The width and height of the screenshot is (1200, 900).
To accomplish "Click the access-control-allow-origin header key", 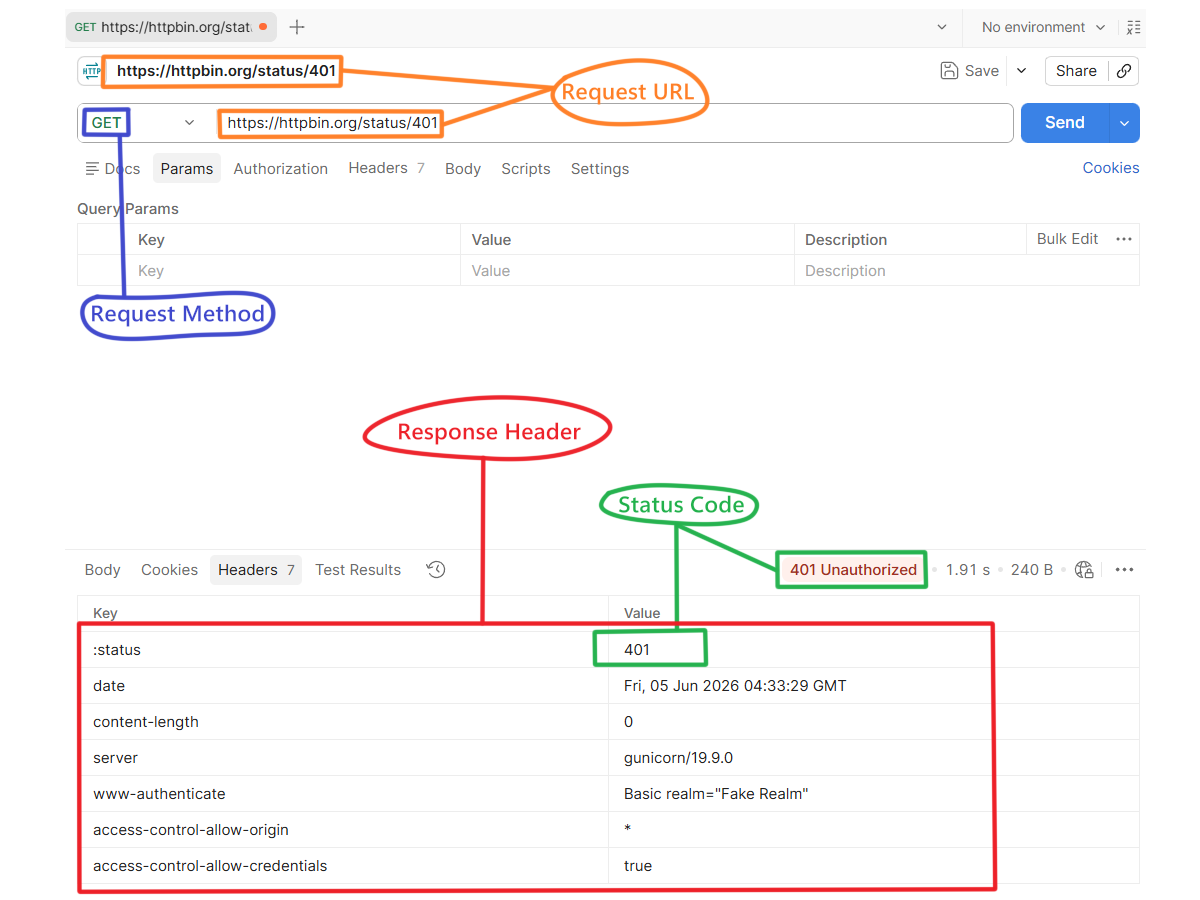I will point(191,830).
